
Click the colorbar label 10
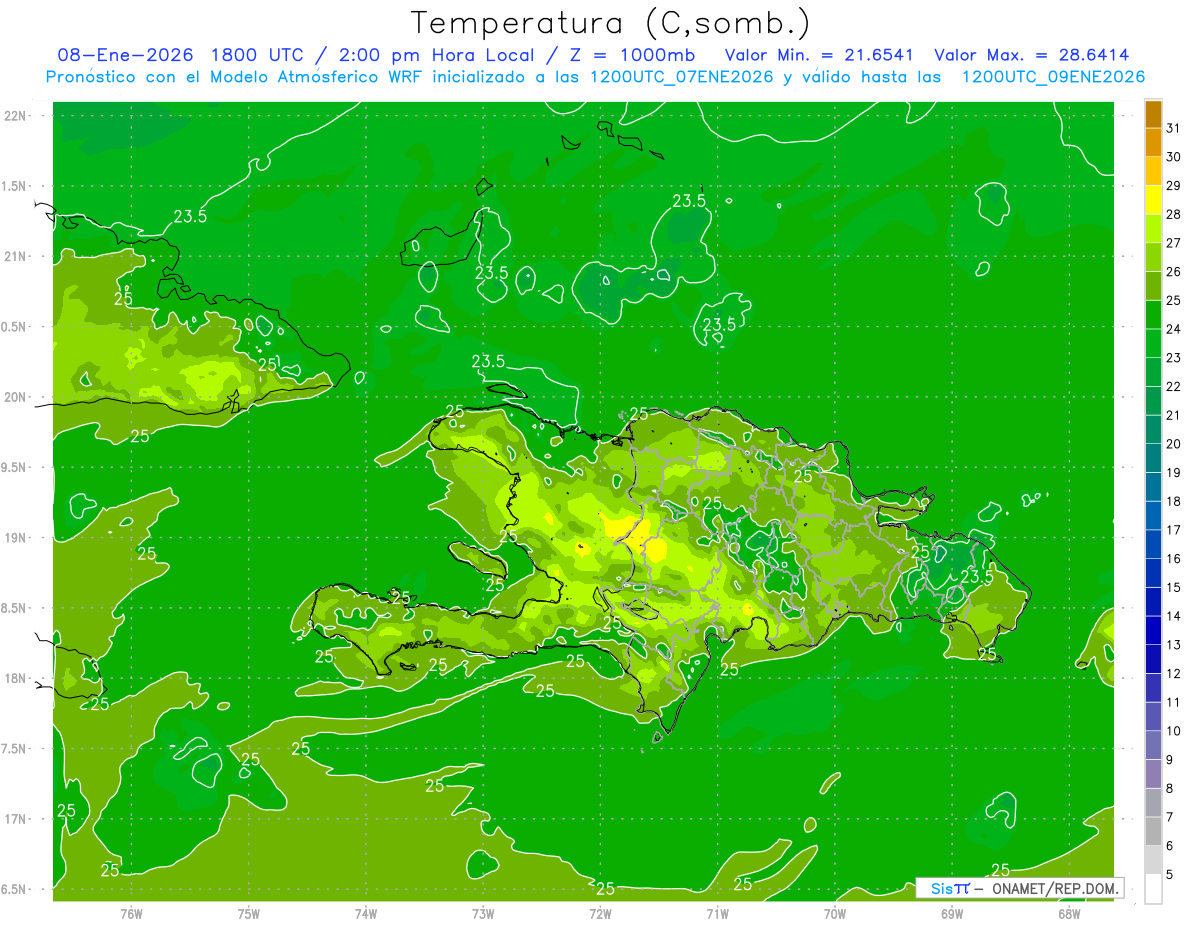(x=1174, y=731)
